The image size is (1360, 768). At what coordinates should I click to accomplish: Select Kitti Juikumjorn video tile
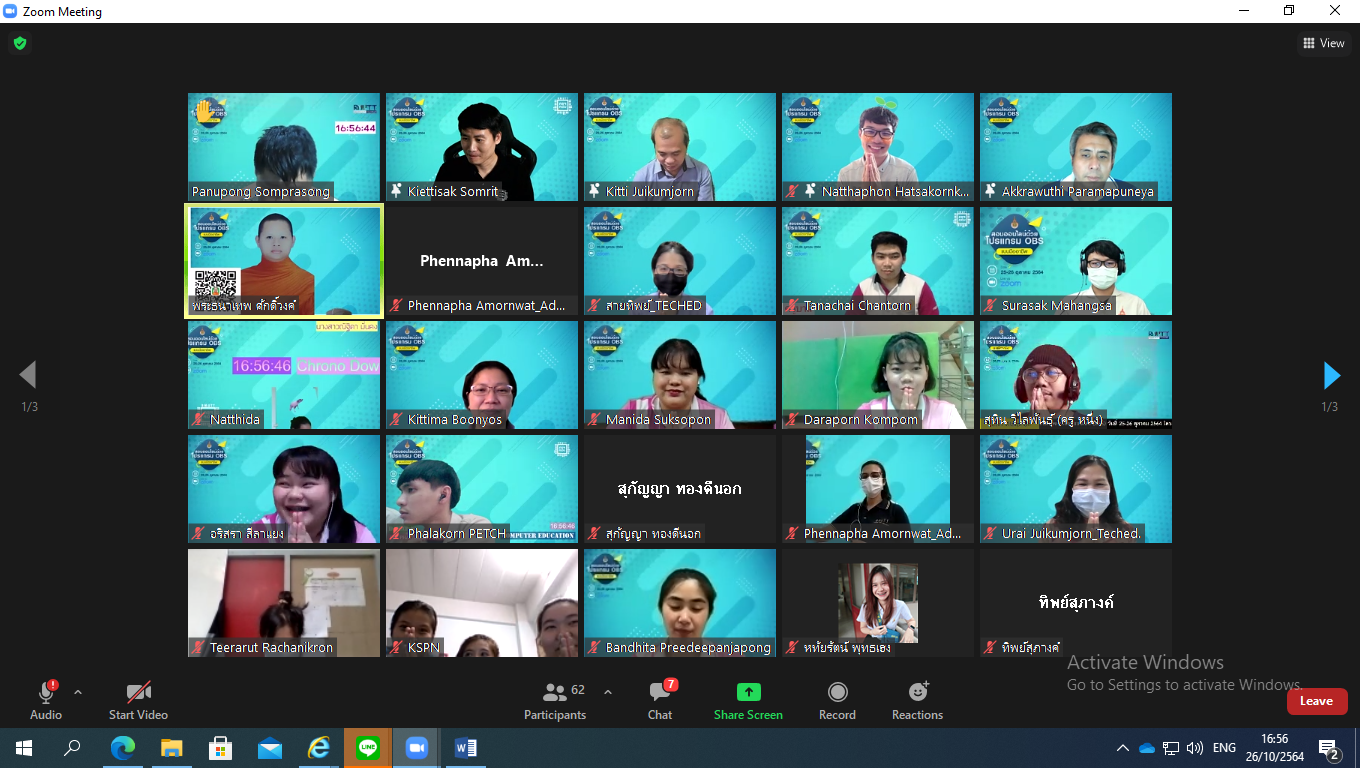pos(680,147)
